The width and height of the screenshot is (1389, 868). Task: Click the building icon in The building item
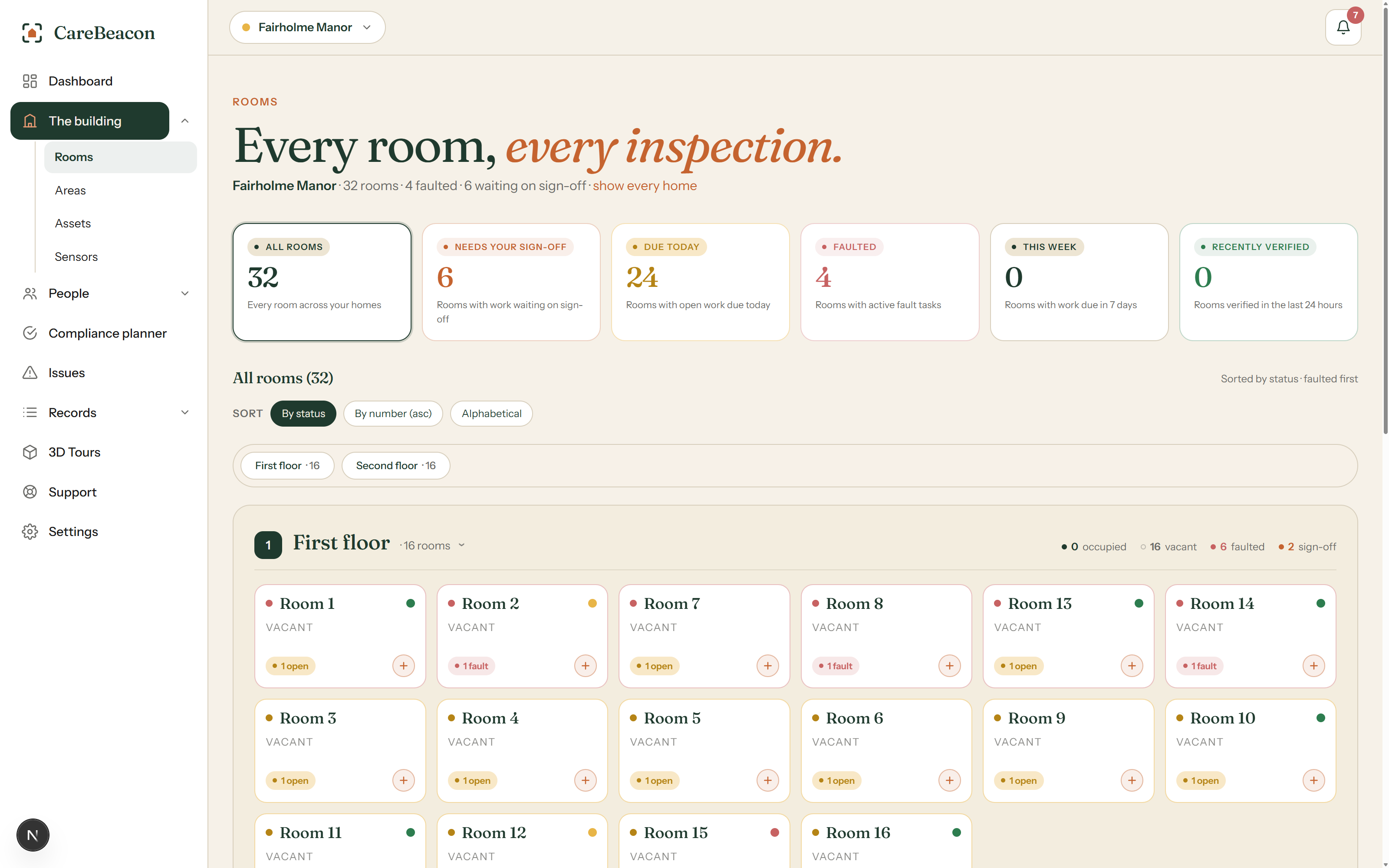point(30,121)
